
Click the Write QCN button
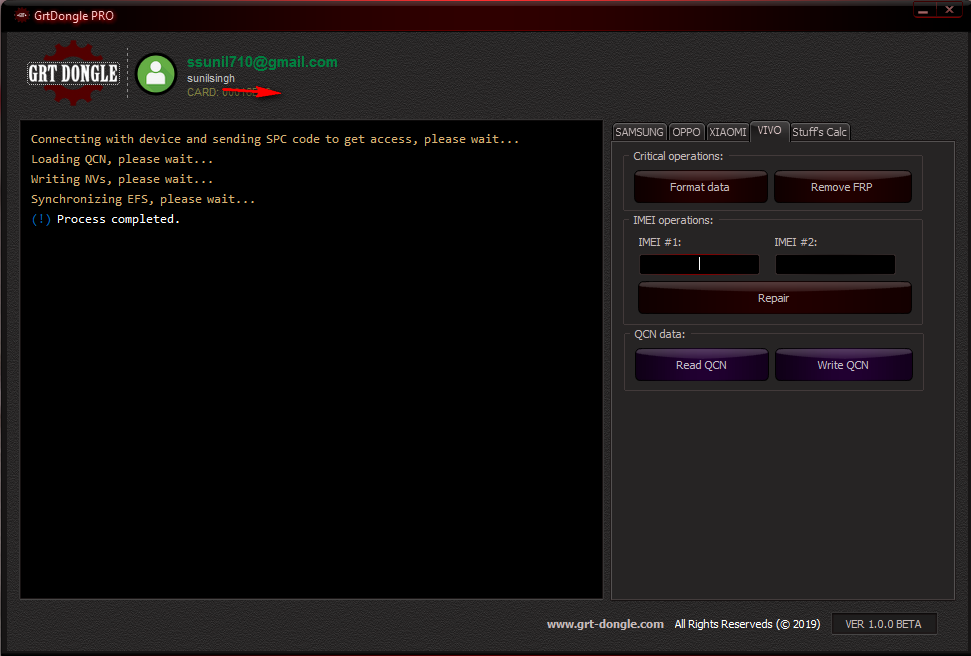pos(843,365)
